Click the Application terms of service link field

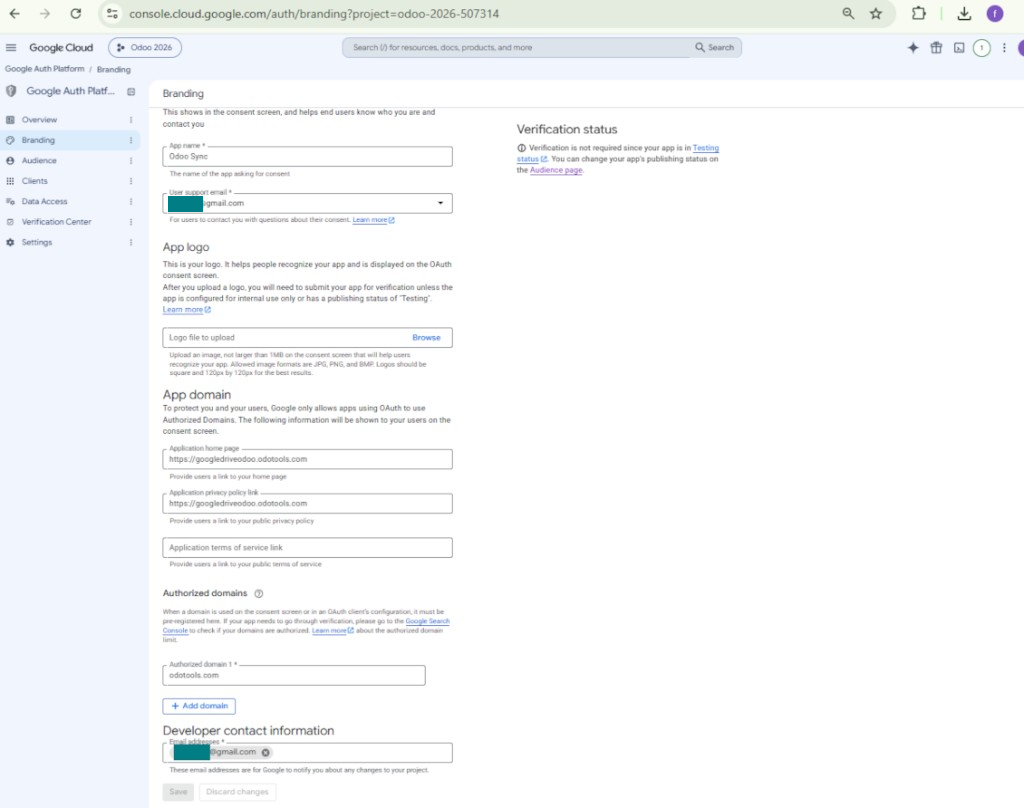pyautogui.click(x=307, y=547)
